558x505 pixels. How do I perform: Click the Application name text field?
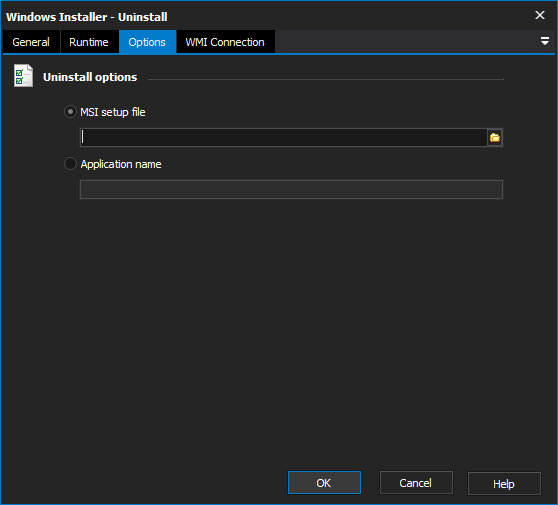(x=291, y=189)
